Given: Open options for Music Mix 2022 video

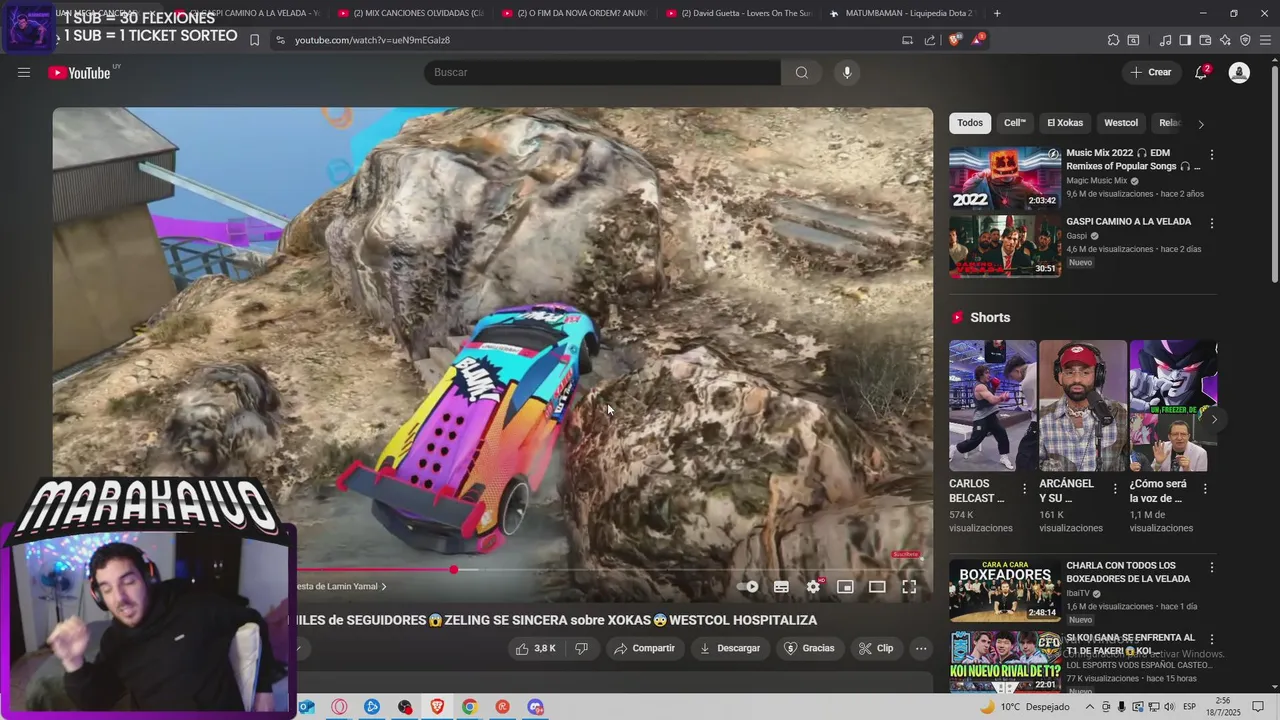Looking at the screenshot, I should tap(1212, 155).
